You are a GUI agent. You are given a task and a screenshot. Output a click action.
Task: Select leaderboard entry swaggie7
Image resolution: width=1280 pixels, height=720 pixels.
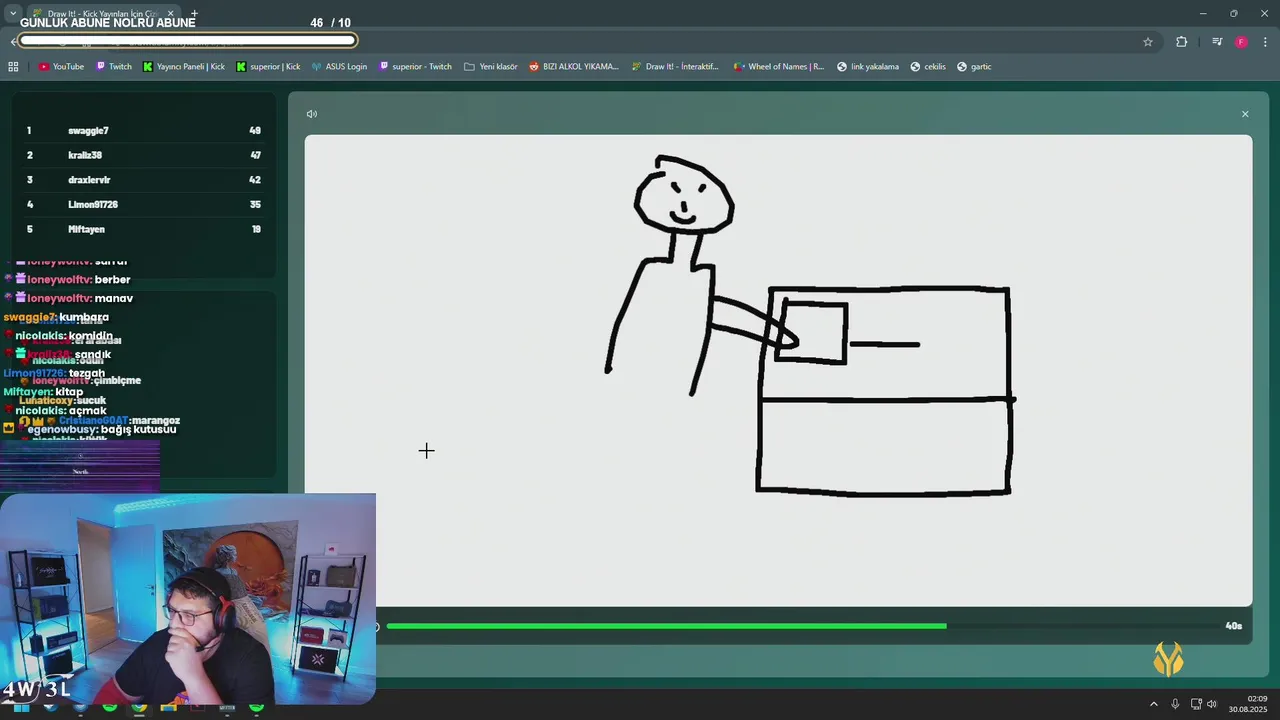pyautogui.click(x=143, y=131)
